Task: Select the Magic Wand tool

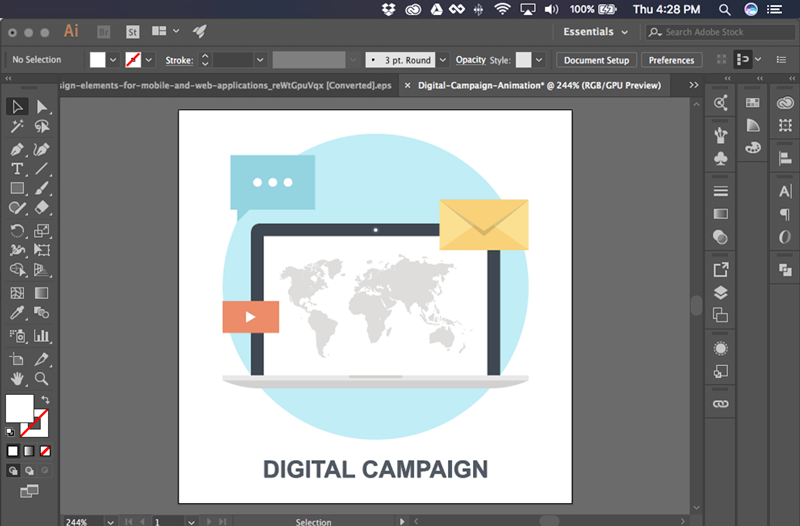Action: coord(17,127)
